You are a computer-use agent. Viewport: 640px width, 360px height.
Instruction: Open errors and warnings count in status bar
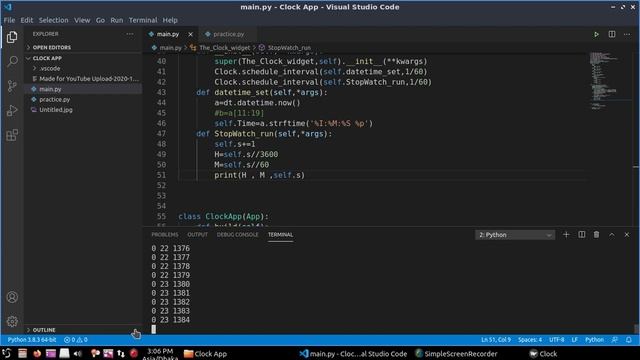[76, 340]
